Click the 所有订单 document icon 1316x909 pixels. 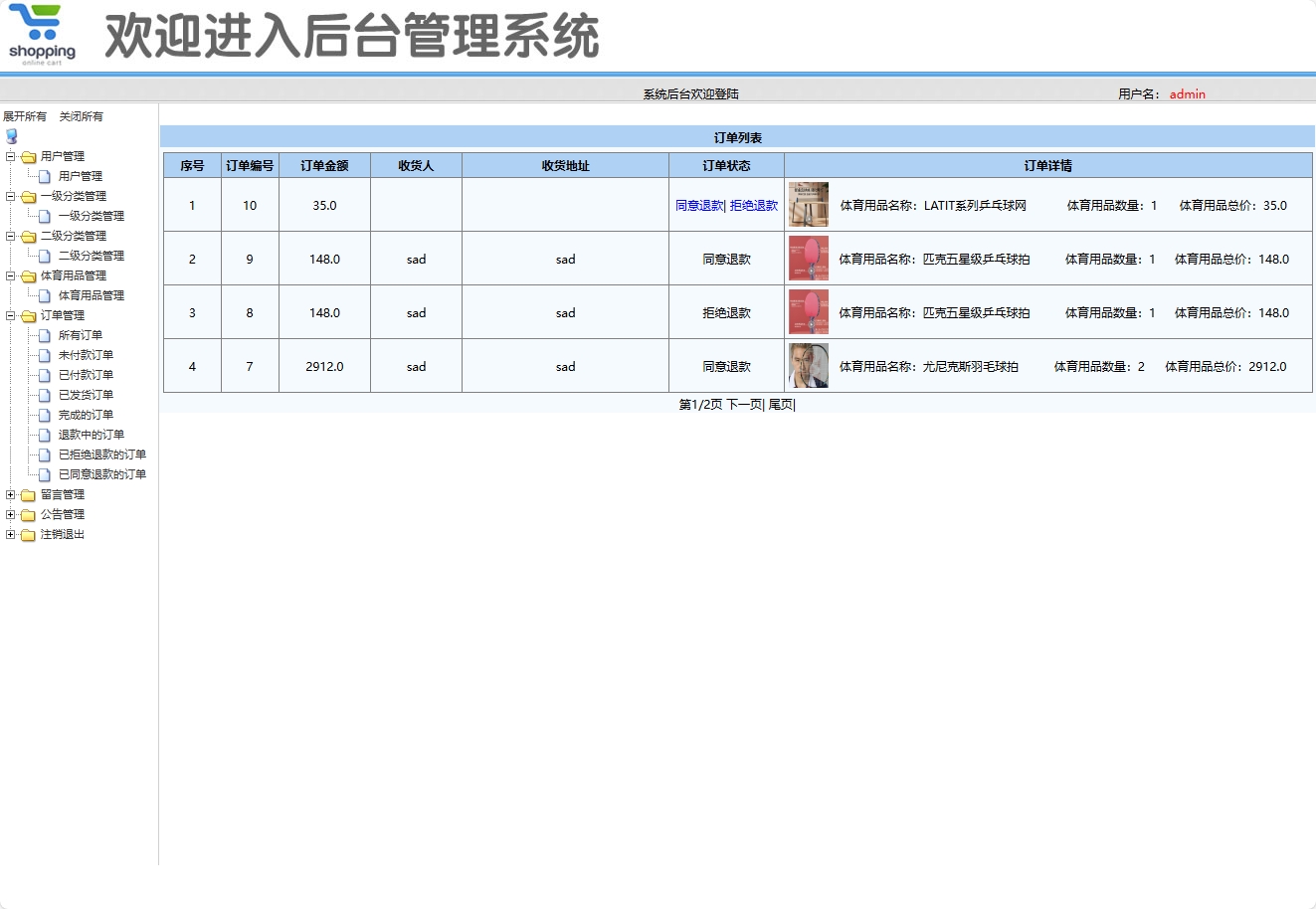point(45,335)
